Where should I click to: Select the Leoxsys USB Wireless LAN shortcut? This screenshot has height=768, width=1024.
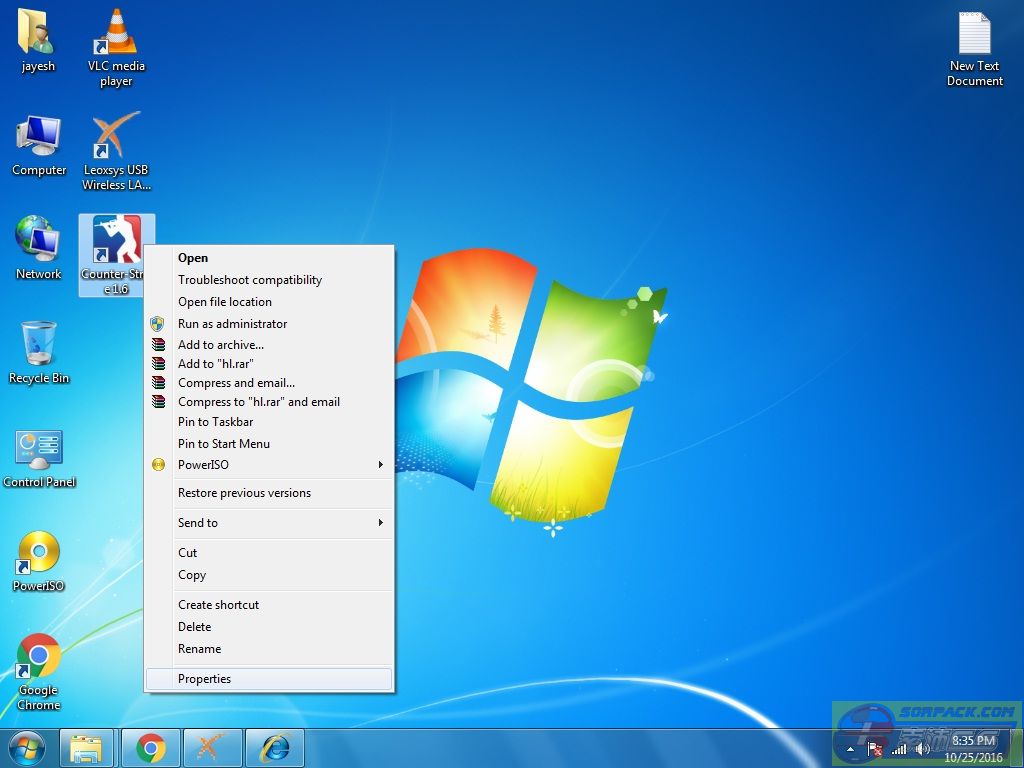[116, 150]
